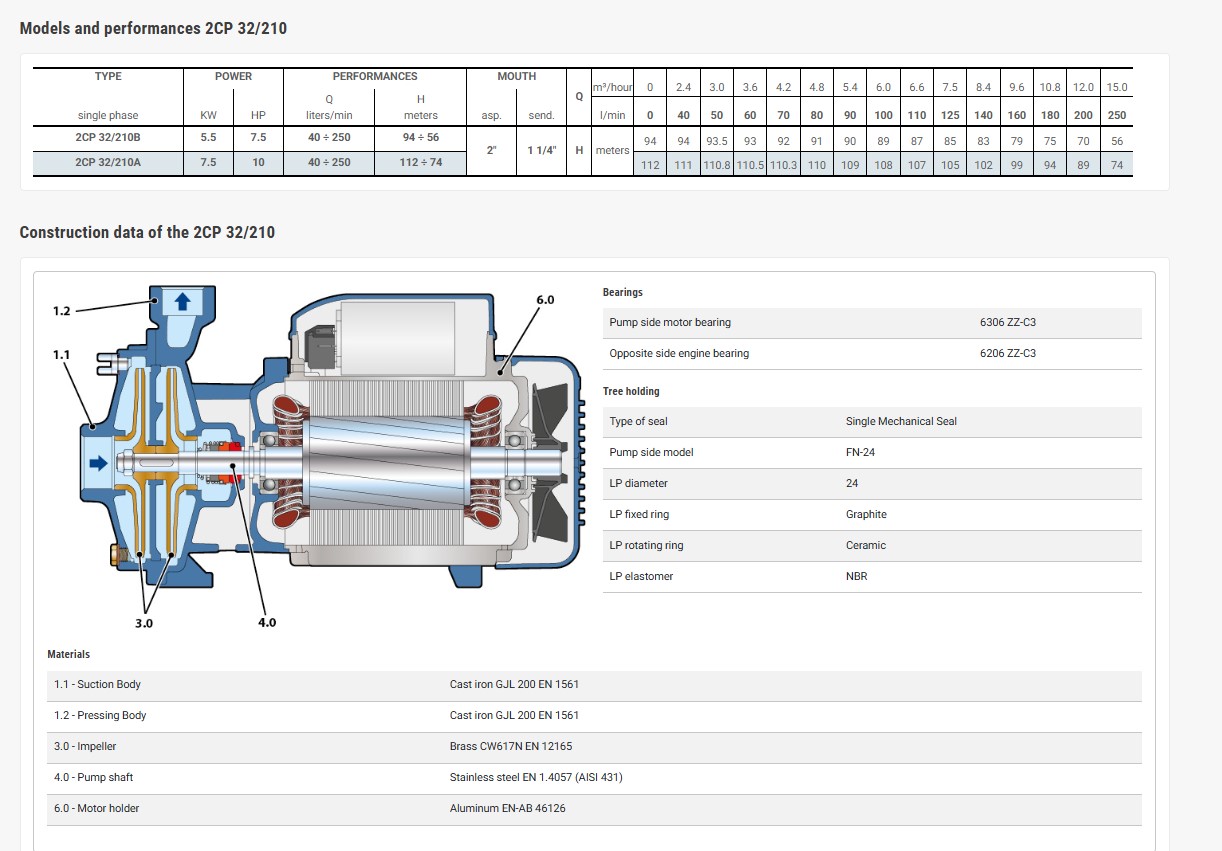Click the PERFORMANCES column header
Image resolution: width=1222 pixels, height=851 pixels.
pos(375,76)
